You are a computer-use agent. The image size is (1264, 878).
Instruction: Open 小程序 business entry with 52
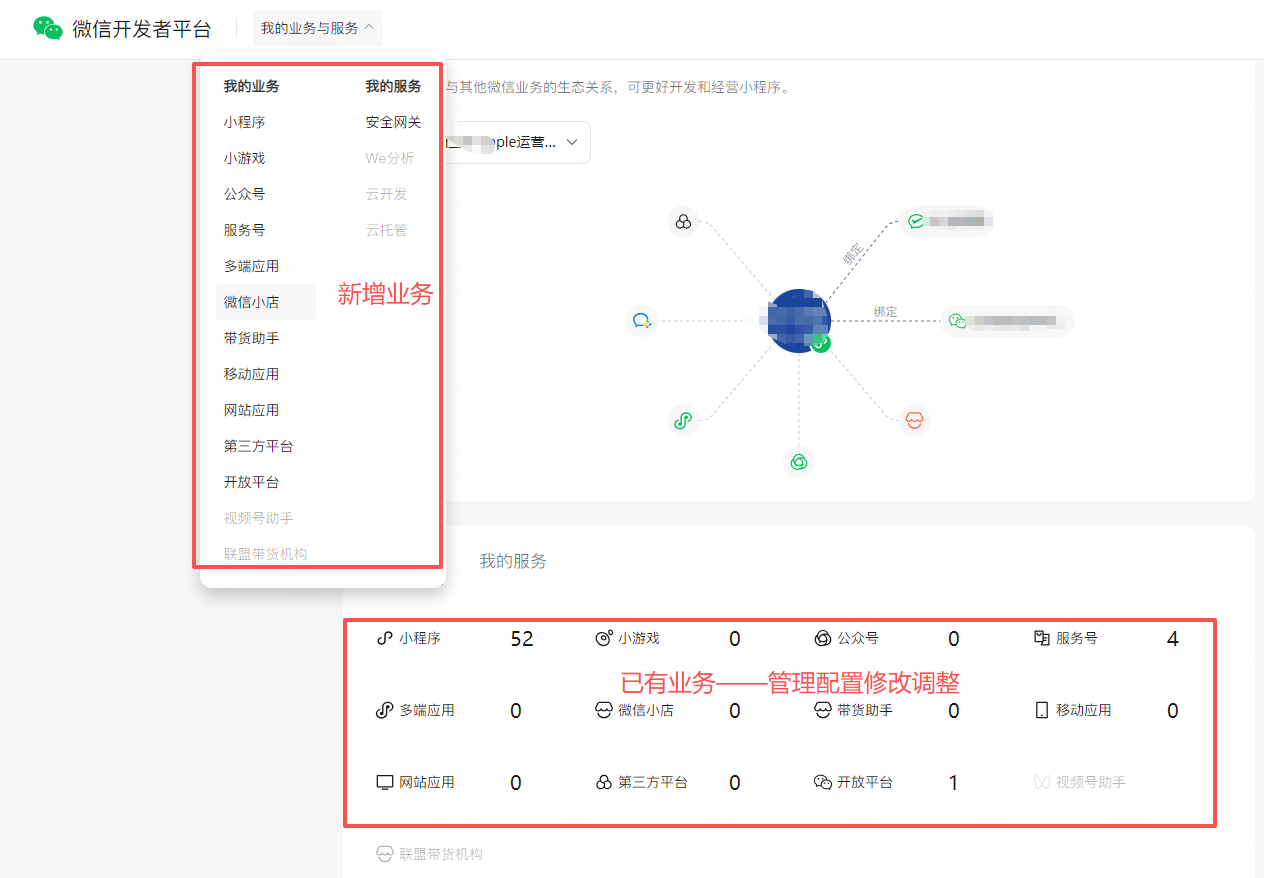[420, 638]
